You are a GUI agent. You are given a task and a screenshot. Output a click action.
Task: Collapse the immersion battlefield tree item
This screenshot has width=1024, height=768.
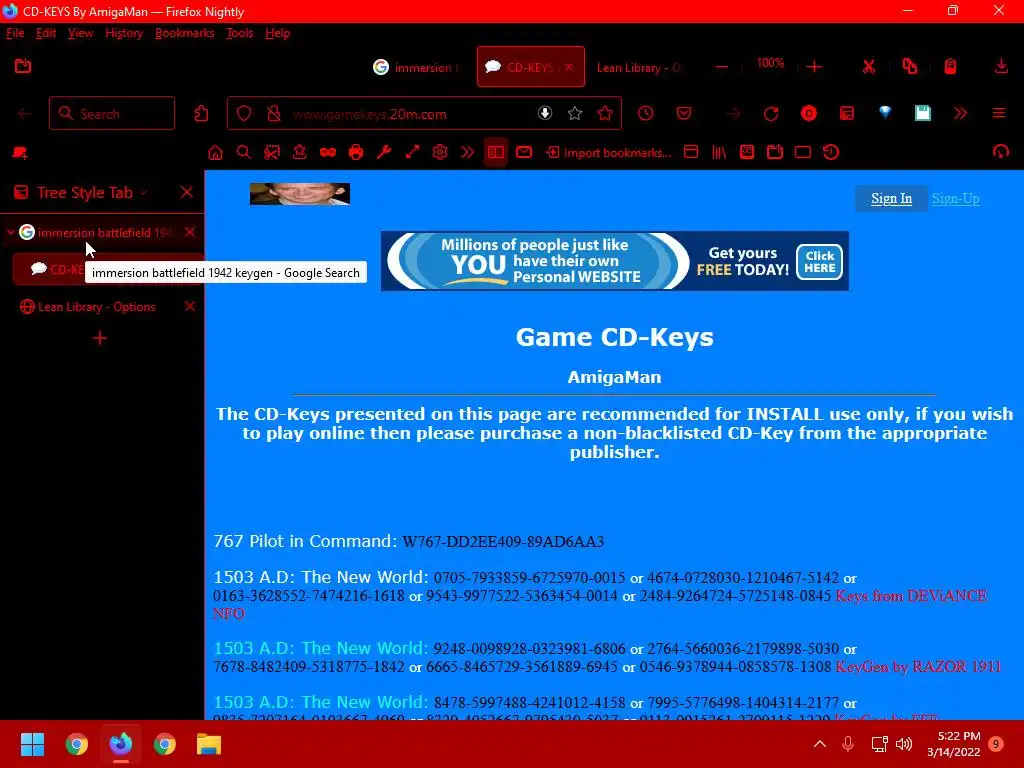[x=10, y=232]
